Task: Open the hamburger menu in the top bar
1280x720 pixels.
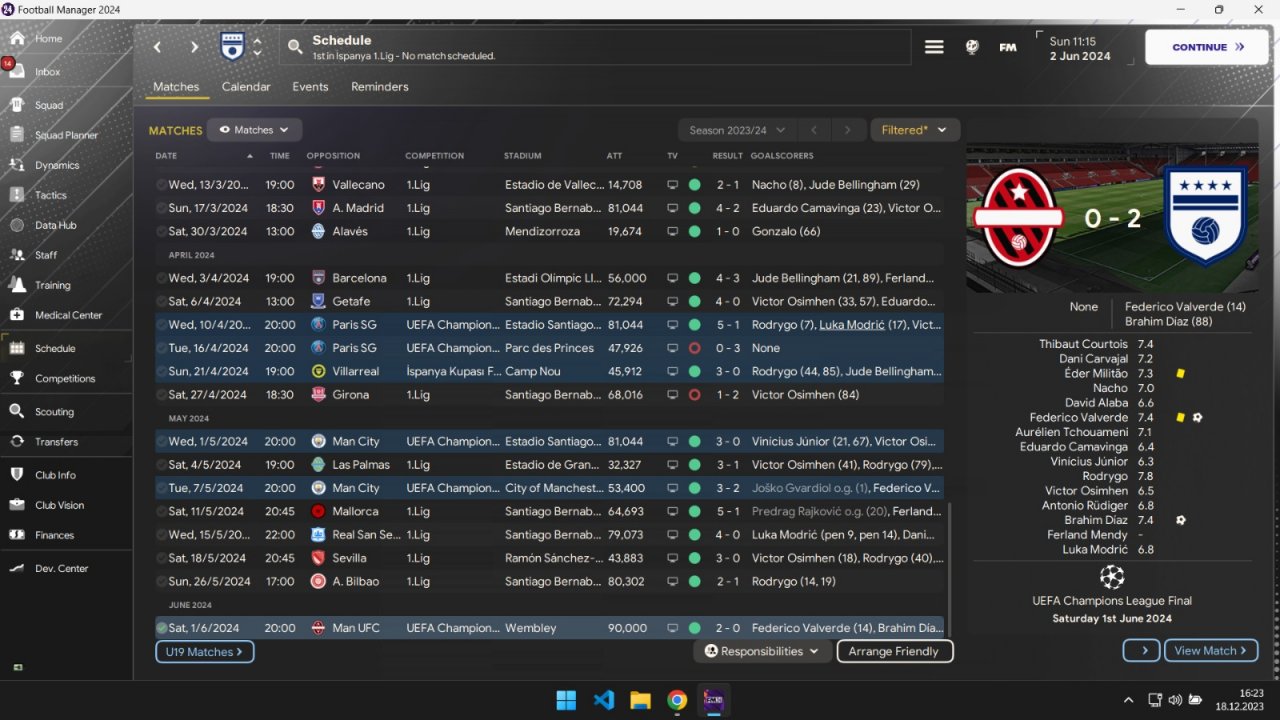Action: point(934,47)
